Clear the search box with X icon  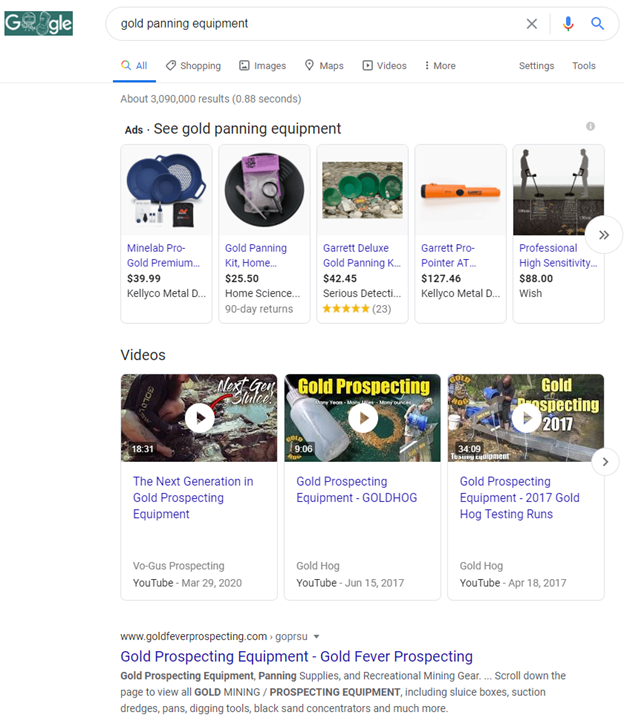click(x=532, y=24)
